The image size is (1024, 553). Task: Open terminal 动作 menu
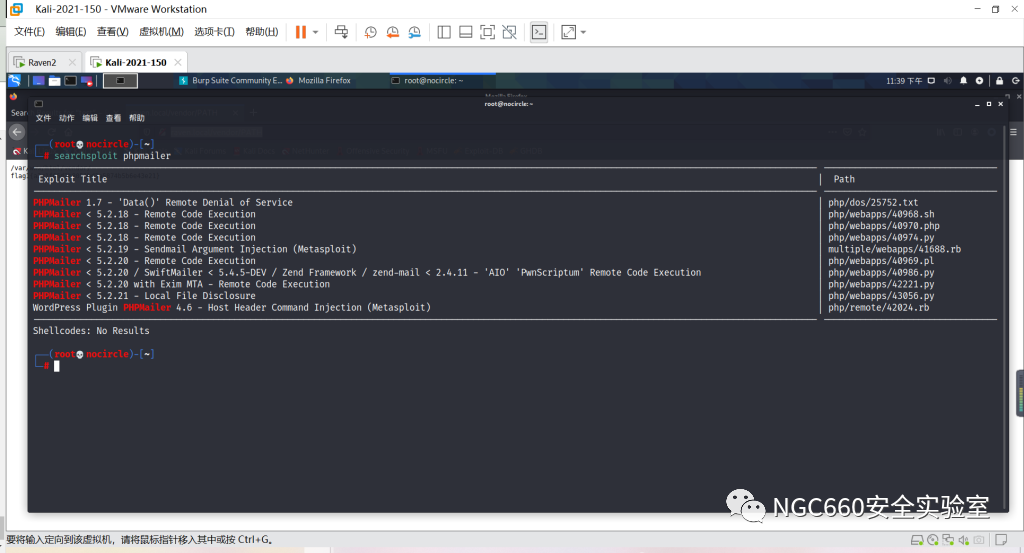67,118
